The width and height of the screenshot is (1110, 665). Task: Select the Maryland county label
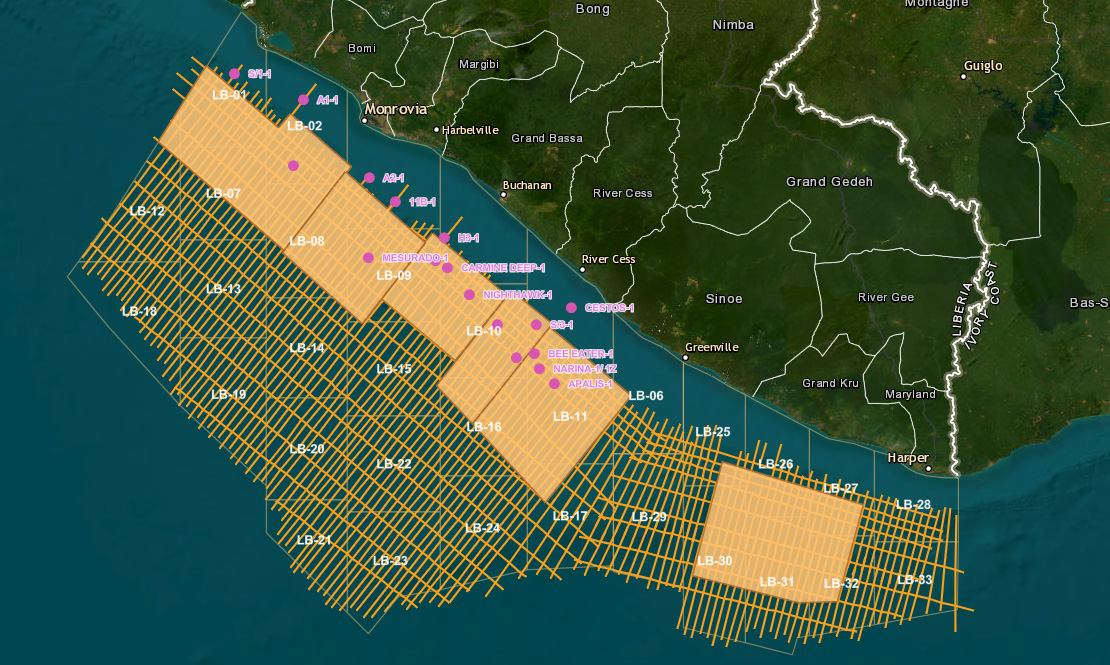point(910,394)
